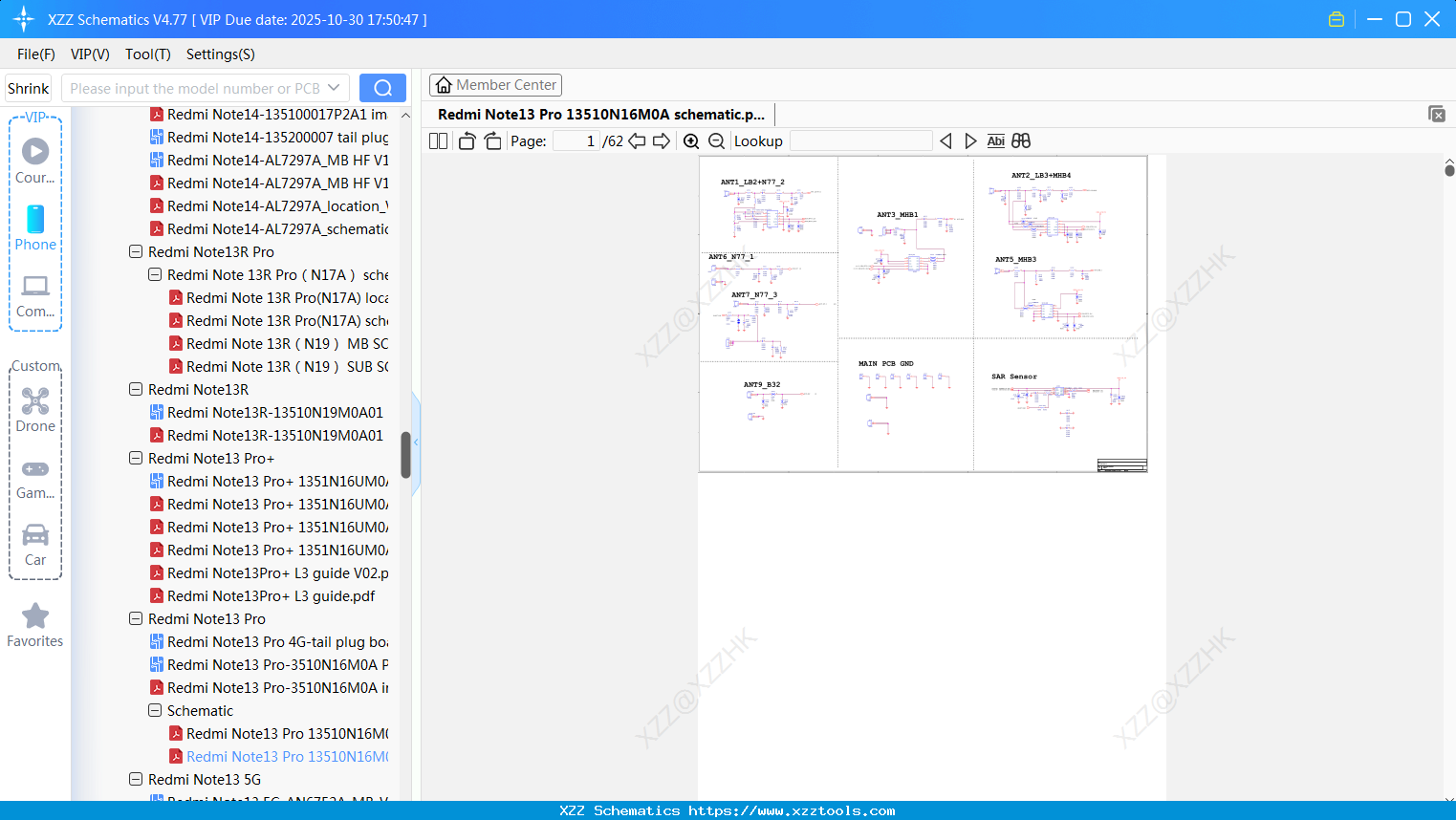1456x820 pixels.
Task: Click the Shrink button
Action: click(x=29, y=88)
